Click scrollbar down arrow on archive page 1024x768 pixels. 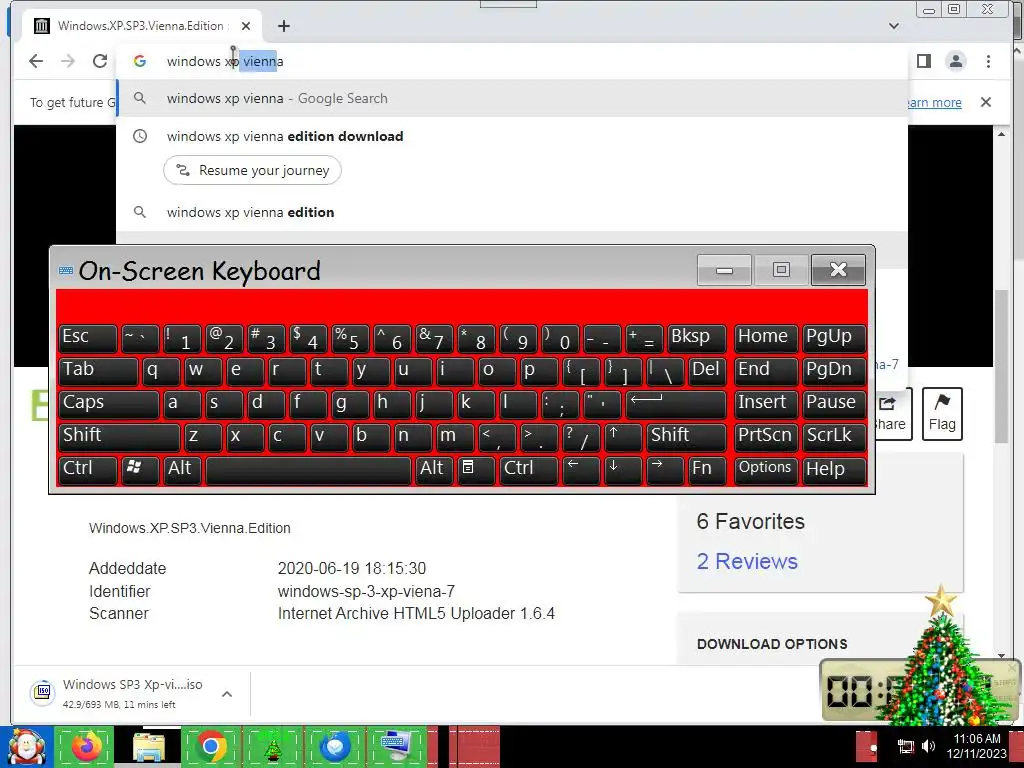pyautogui.click(x=1001, y=656)
